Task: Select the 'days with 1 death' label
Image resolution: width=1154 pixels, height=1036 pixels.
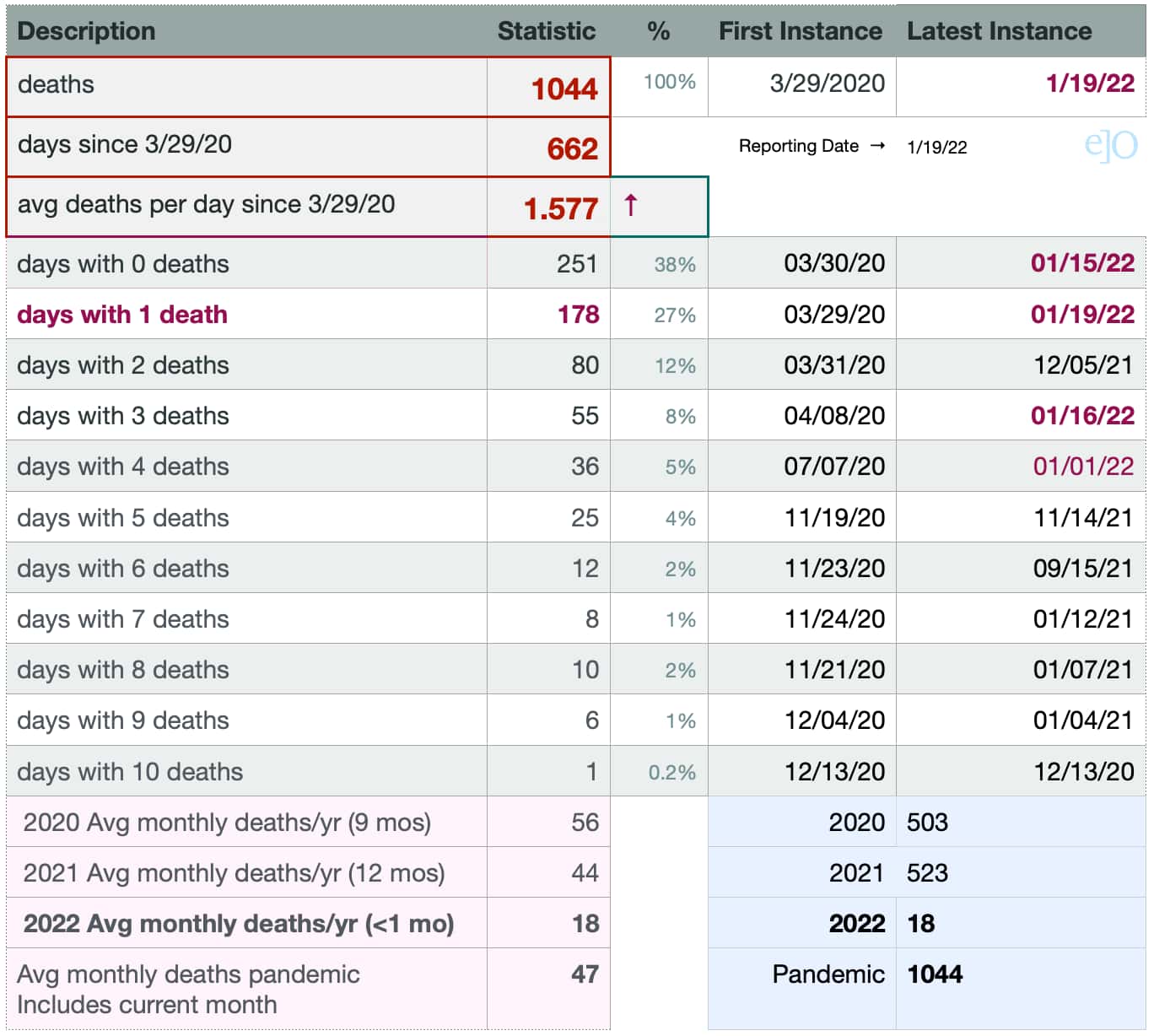Action: pos(122,315)
